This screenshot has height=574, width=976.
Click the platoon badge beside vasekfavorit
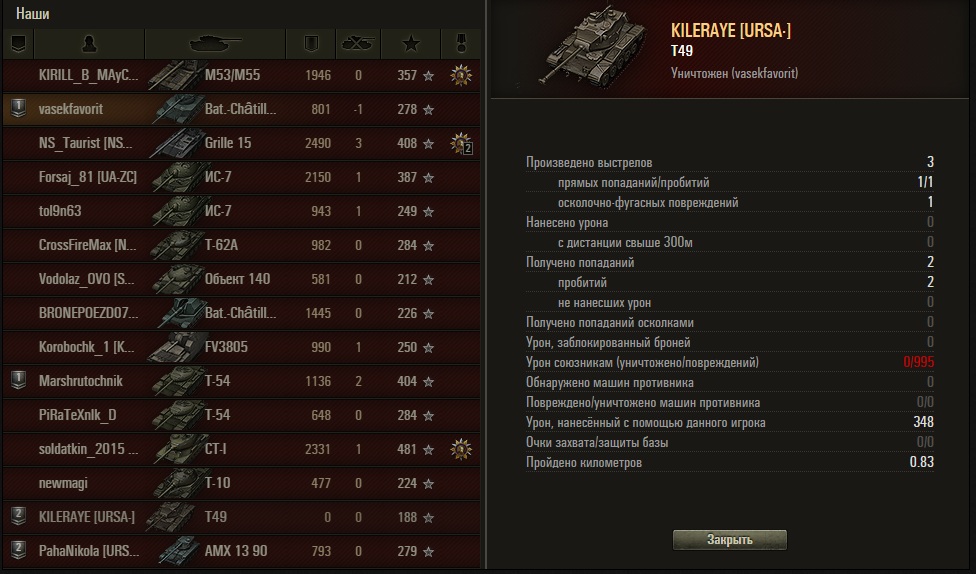[x=18, y=109]
